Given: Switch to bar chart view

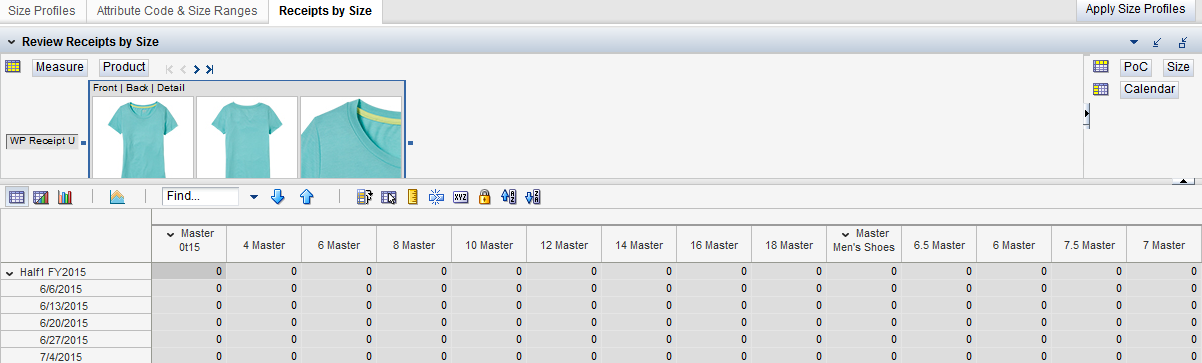Looking at the screenshot, I should tap(66, 197).
